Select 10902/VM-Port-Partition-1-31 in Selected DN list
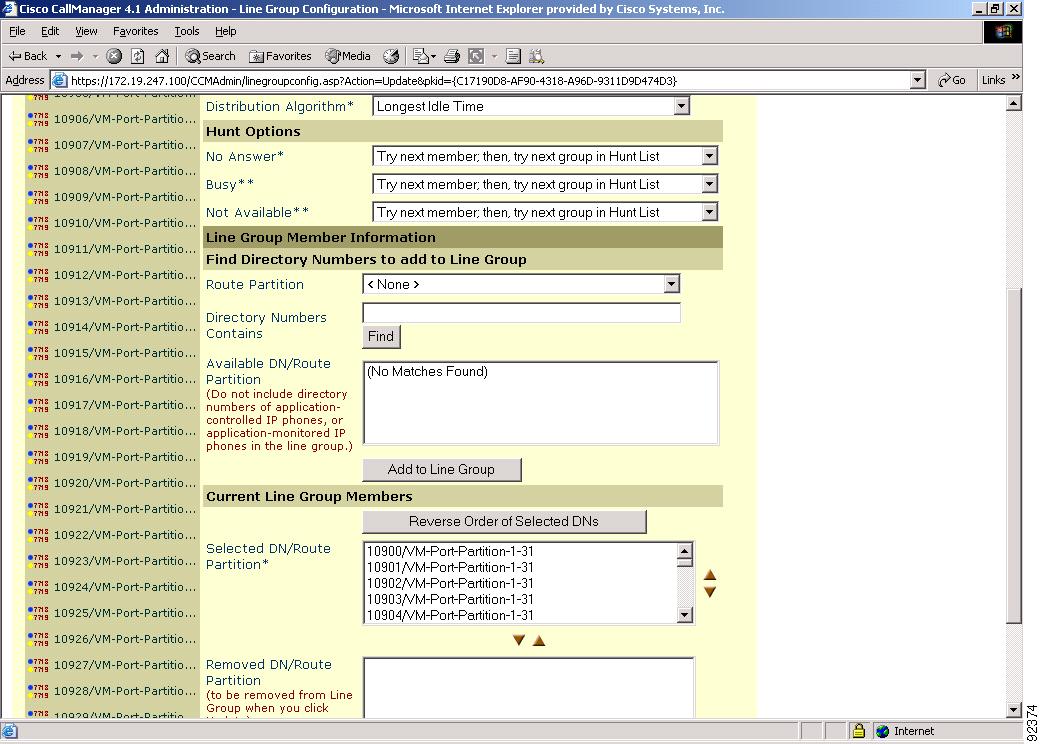This screenshot has height=744, width=1042. [451, 583]
